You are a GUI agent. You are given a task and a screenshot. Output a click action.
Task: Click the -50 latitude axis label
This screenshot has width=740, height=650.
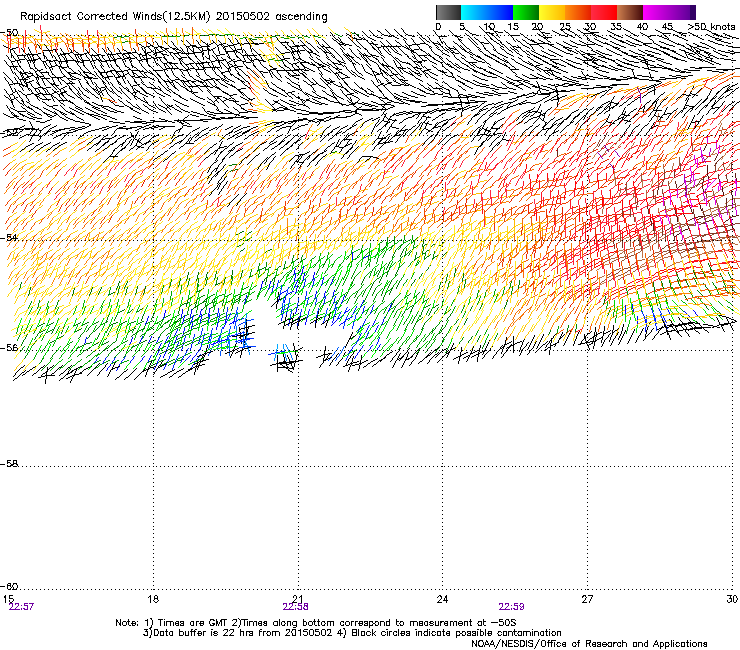(x=9, y=33)
